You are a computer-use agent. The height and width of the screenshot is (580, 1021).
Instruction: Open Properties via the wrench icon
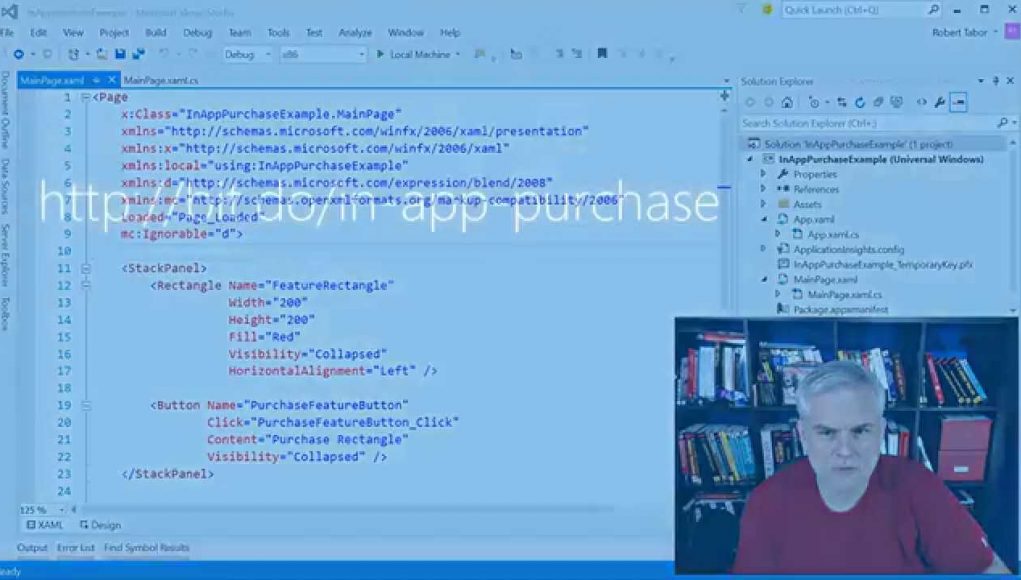tap(940, 102)
